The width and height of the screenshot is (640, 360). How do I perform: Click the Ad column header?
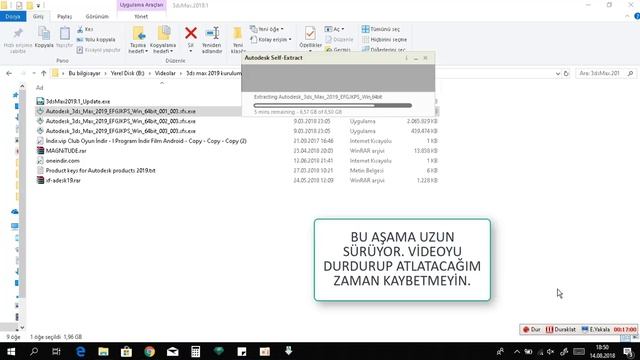pyautogui.click(x=40, y=88)
